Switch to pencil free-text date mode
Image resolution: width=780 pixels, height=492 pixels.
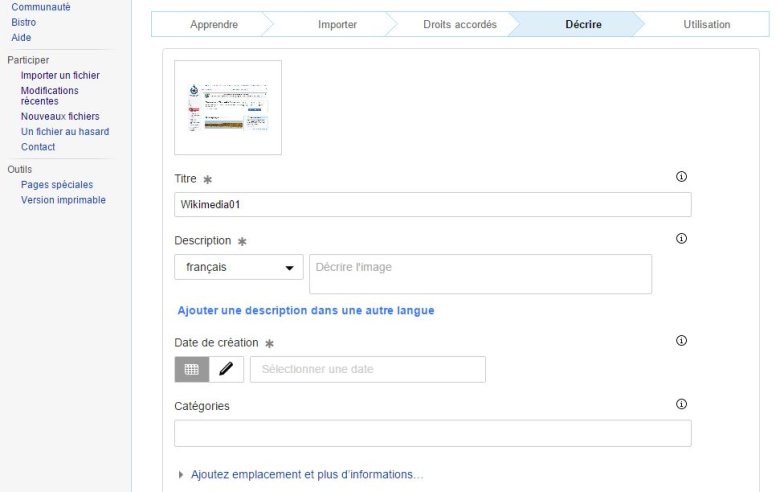pos(226,369)
